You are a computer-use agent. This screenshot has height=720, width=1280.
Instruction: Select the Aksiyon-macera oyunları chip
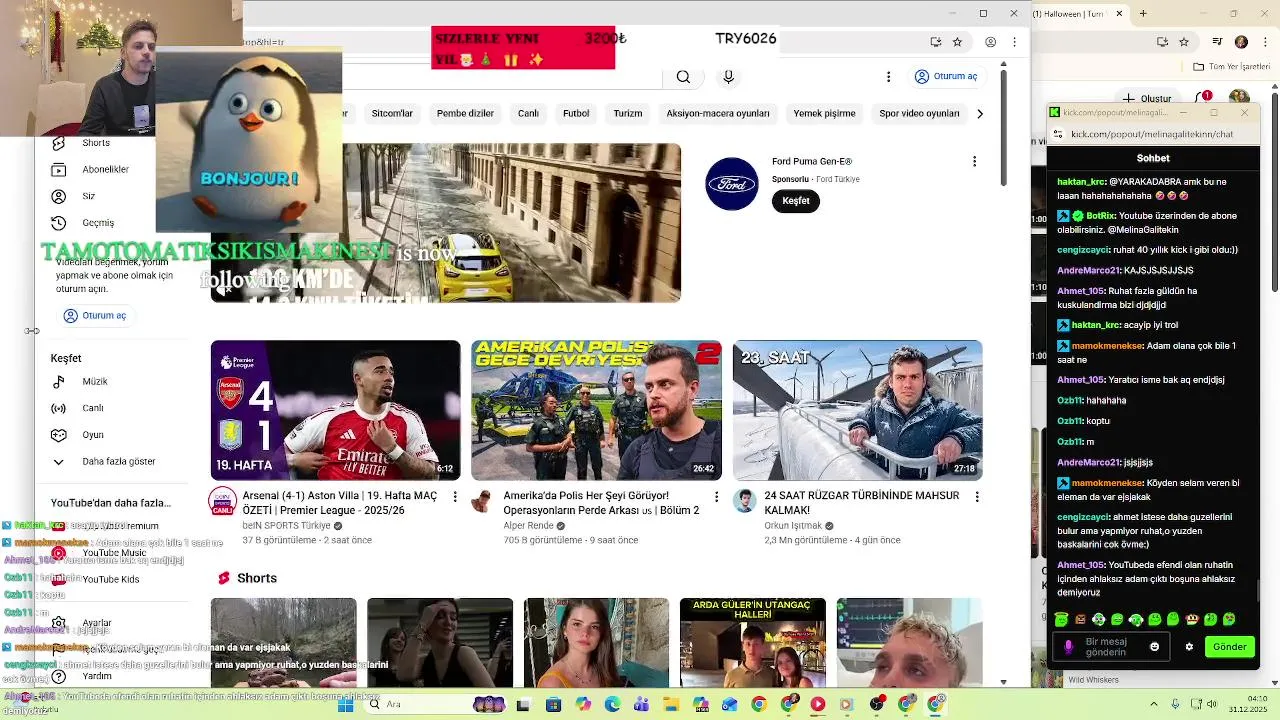718,113
